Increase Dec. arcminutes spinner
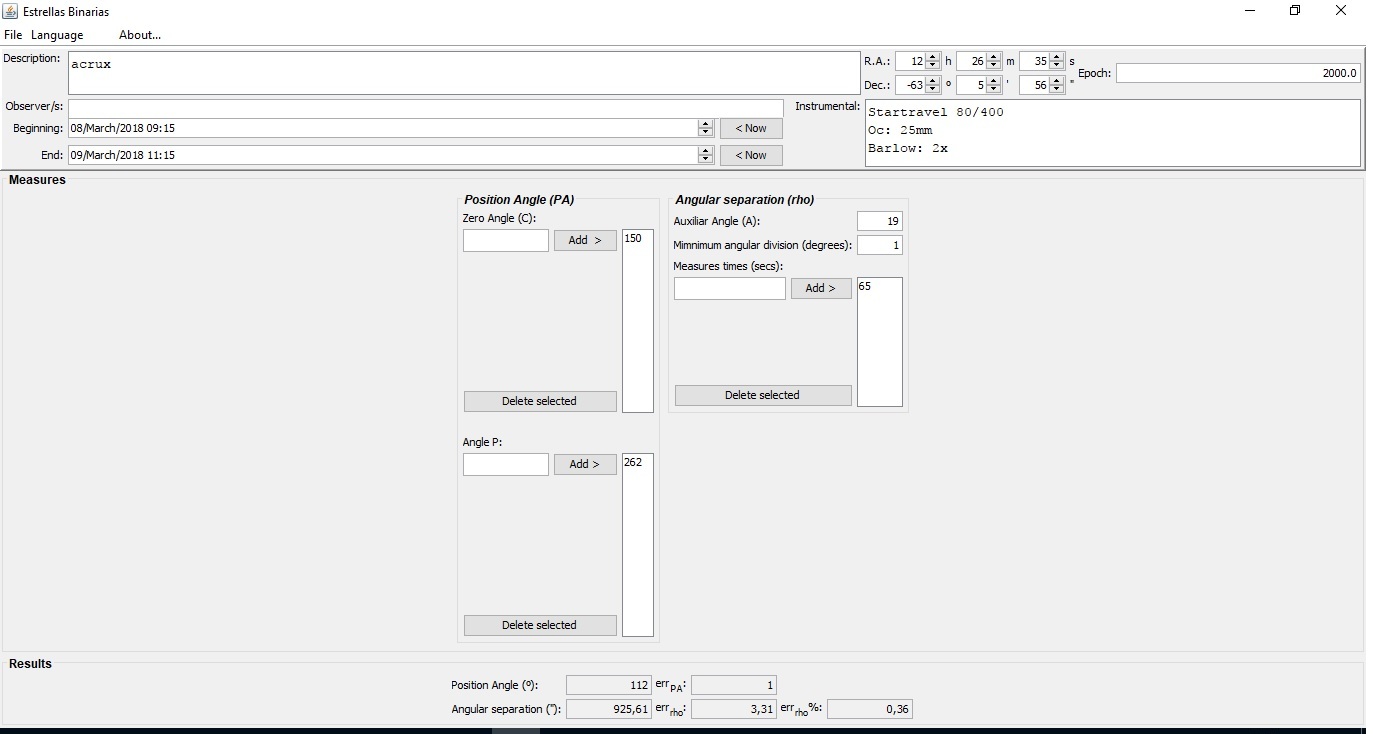This screenshot has width=1373, height=734. pyautogui.click(x=994, y=81)
